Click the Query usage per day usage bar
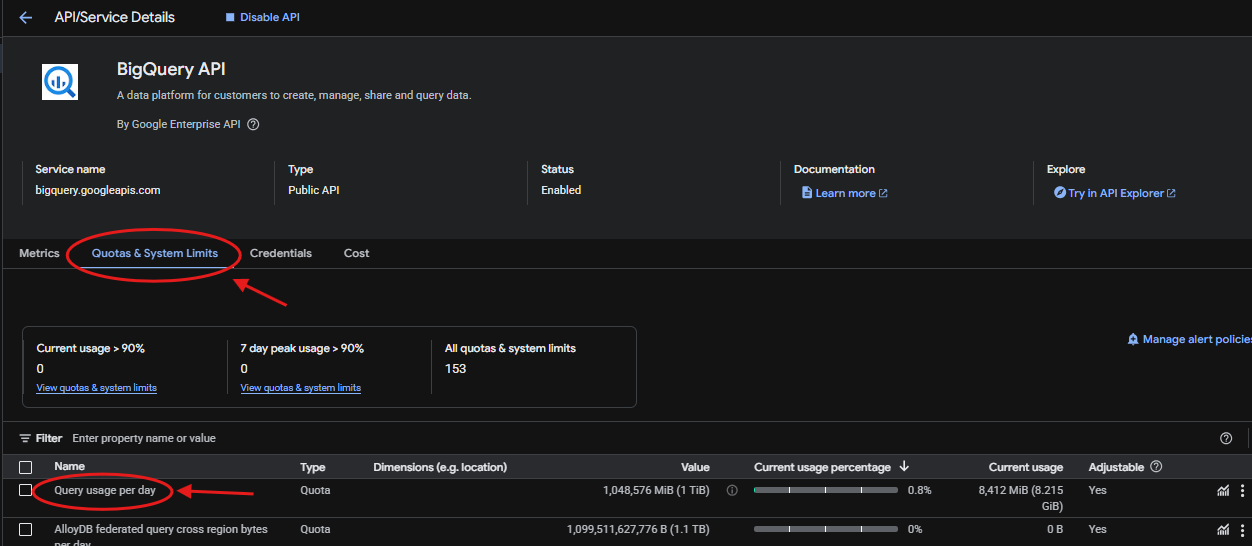Screen dimensions: 1252x546 click(827, 491)
